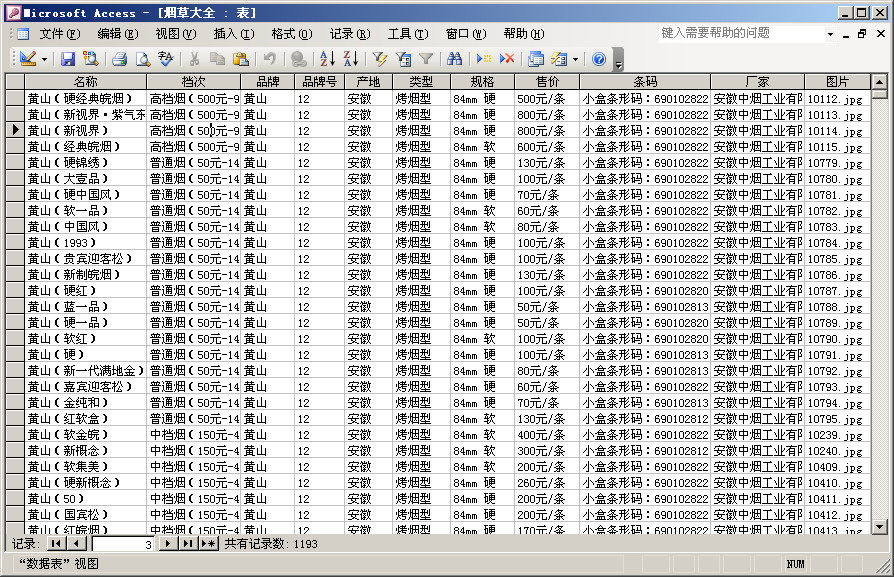Open the 插入(I) menu

tap(234, 34)
